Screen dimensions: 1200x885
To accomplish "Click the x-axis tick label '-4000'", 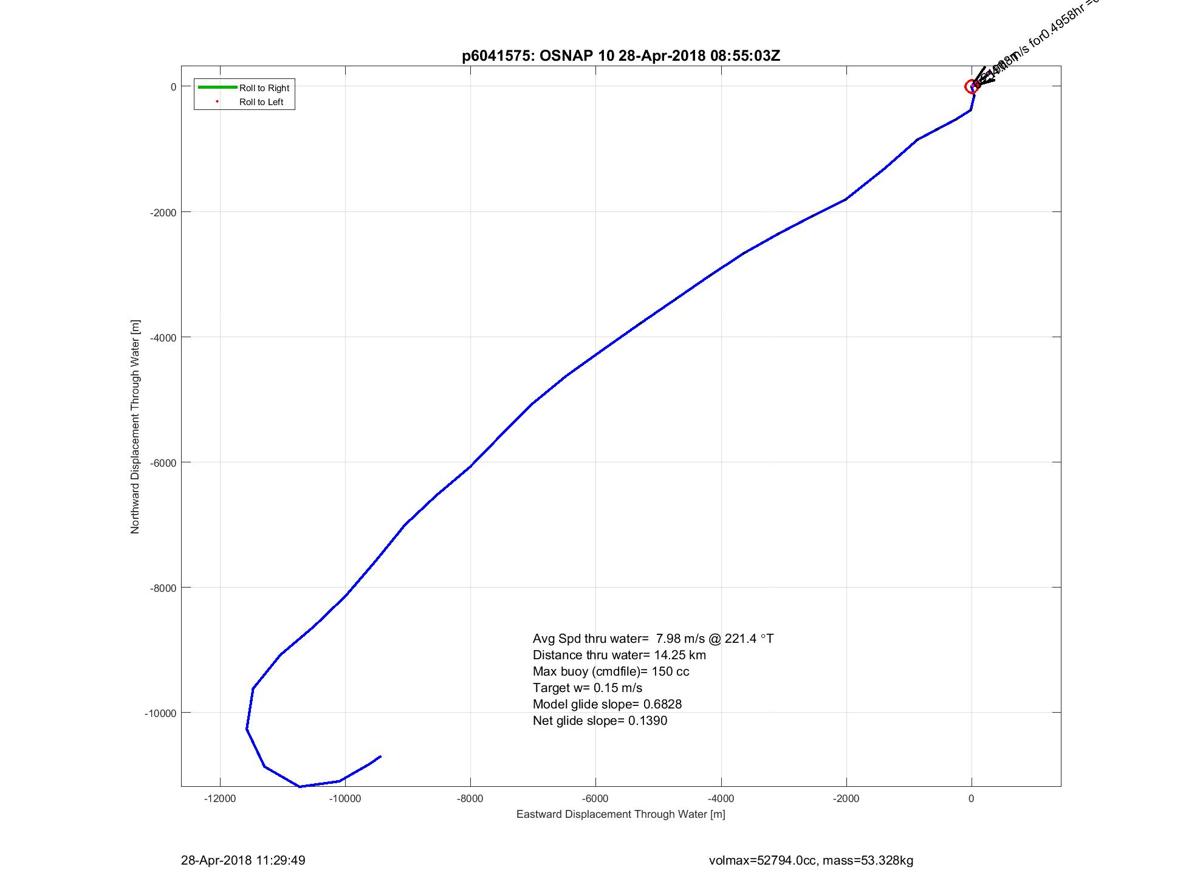I will tap(721, 798).
